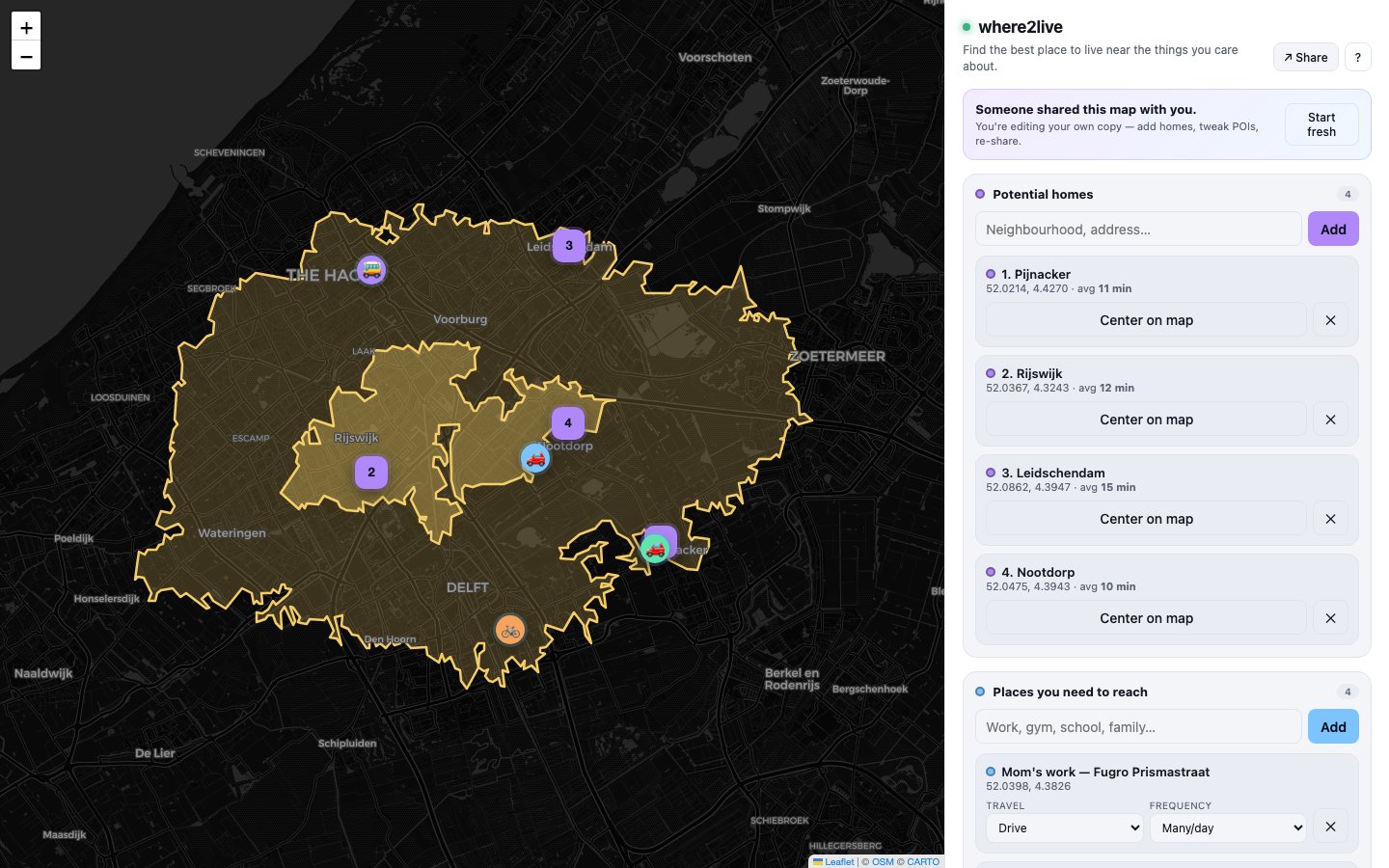The image size is (1389, 868).
Task: Center the map on Pijnacker
Action: (1146, 320)
